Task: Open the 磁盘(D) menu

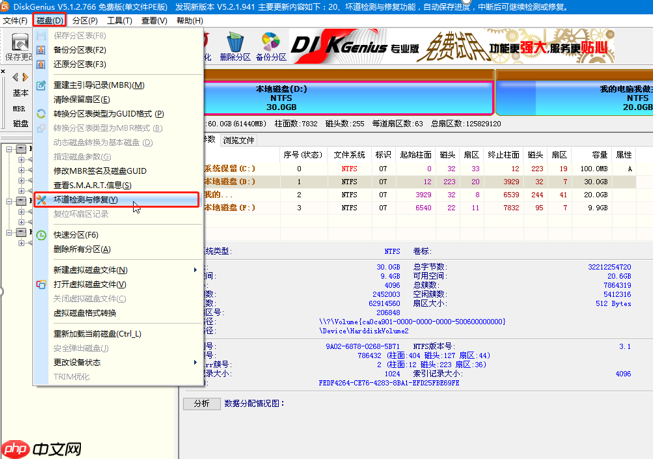Action: pyautogui.click(x=50, y=20)
